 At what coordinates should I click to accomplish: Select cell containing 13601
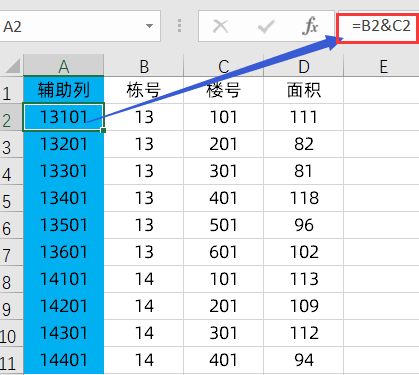tap(64, 252)
